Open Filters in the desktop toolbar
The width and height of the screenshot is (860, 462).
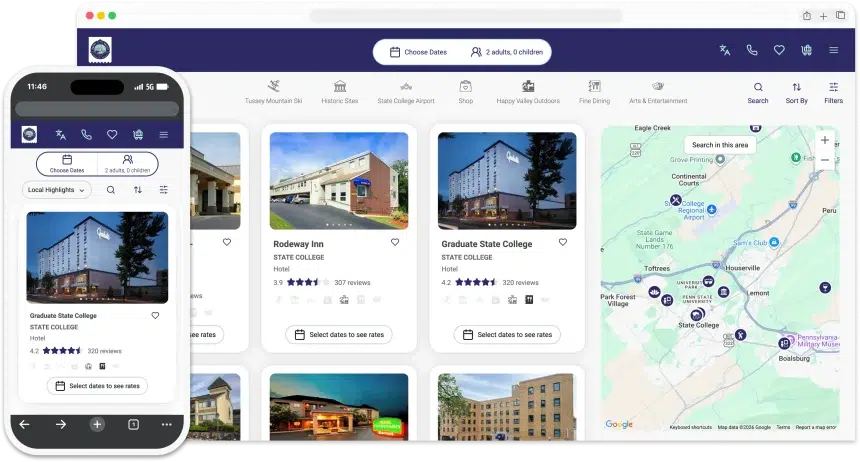[x=834, y=93]
